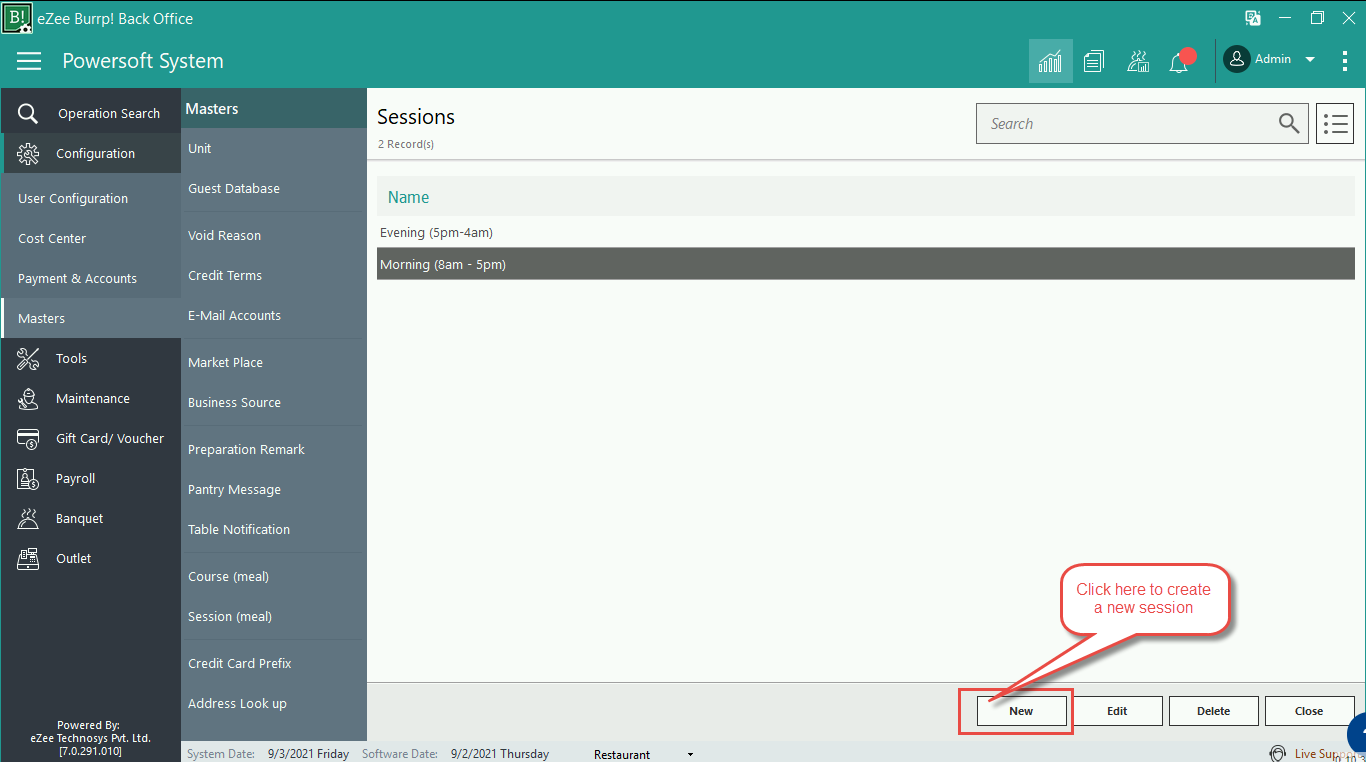The height and width of the screenshot is (762, 1366).
Task: Click New to create a session
Action: [x=1021, y=711]
